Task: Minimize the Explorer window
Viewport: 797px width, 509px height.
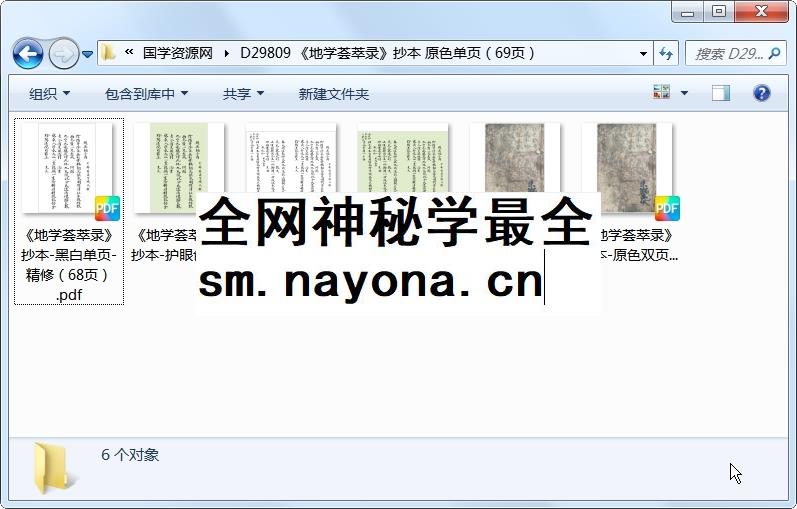Action: tap(687, 12)
